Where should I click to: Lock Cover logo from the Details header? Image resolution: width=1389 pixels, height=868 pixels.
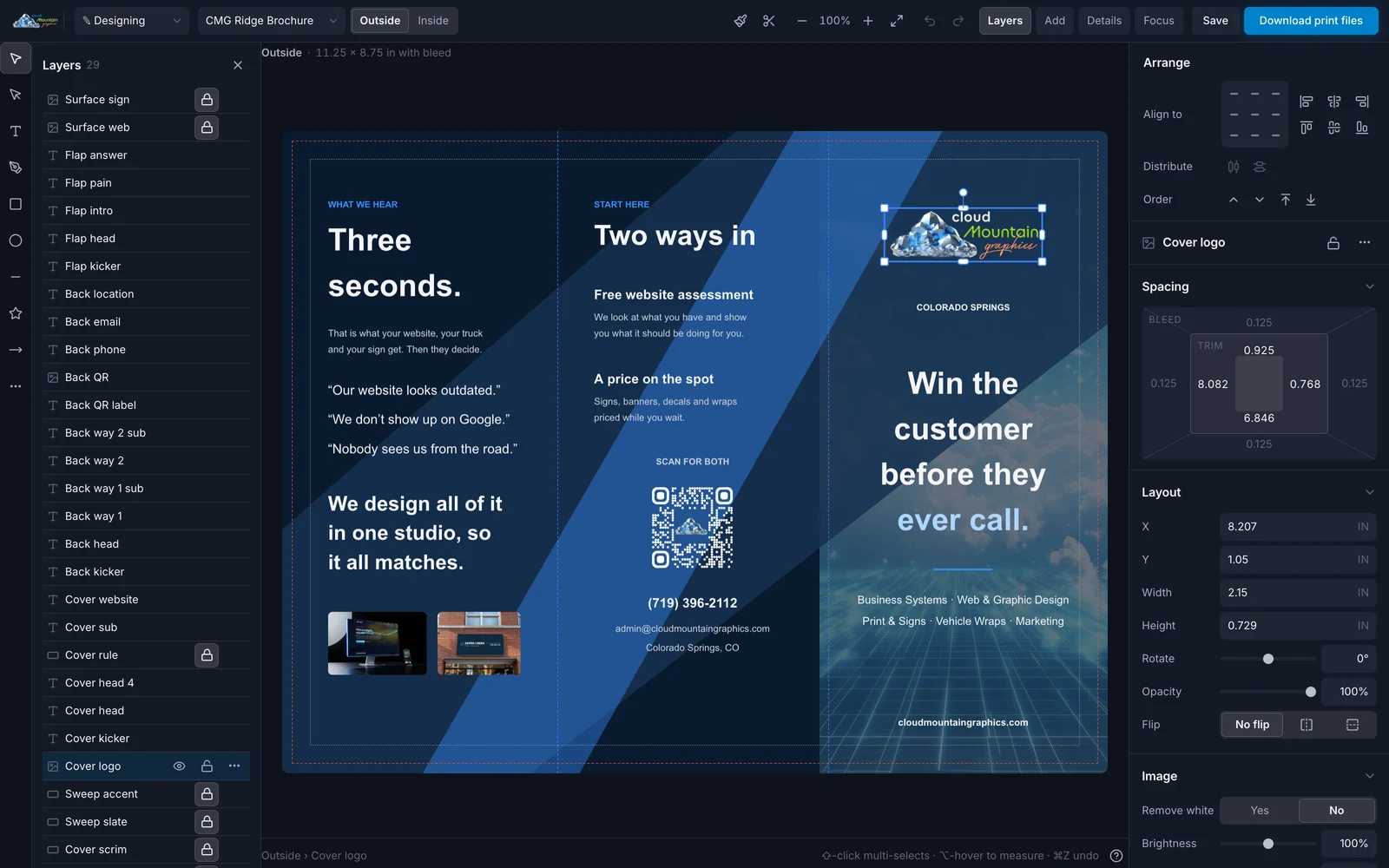1333,243
